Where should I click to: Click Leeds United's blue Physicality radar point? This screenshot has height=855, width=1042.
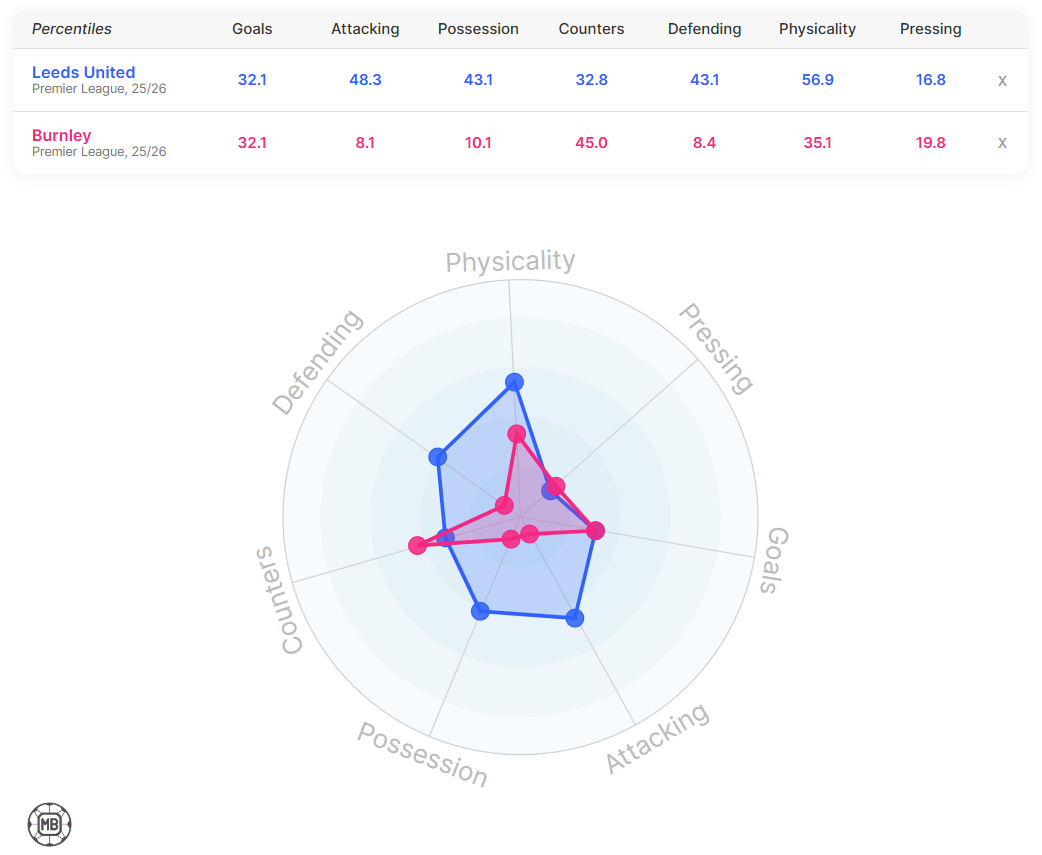(x=514, y=381)
